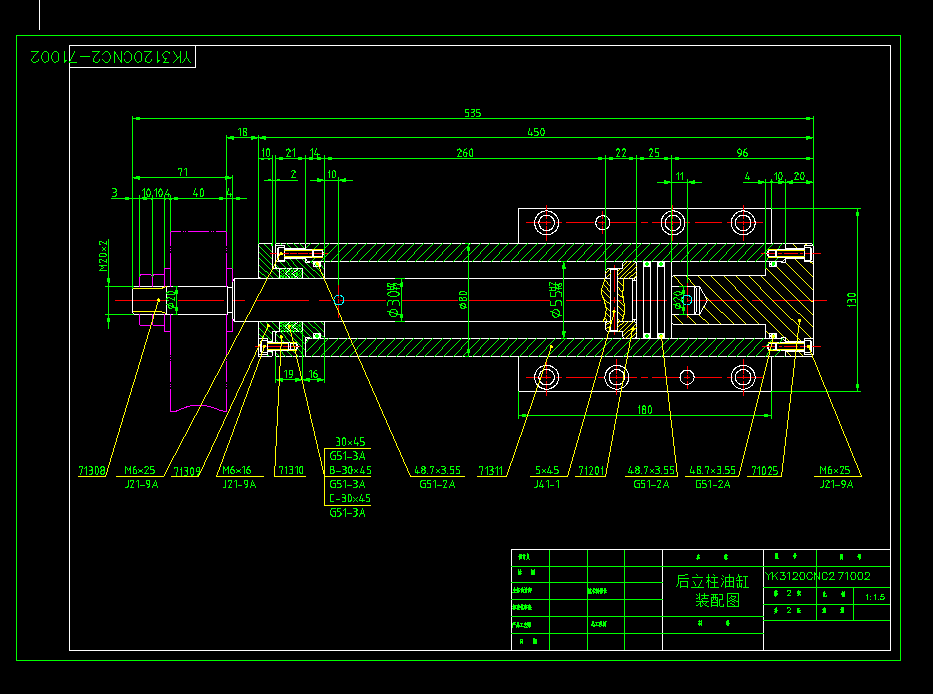The width and height of the screenshot is (933, 694).
Task: Select YK3120CNC2 71002 in title block
Action: coord(818,576)
